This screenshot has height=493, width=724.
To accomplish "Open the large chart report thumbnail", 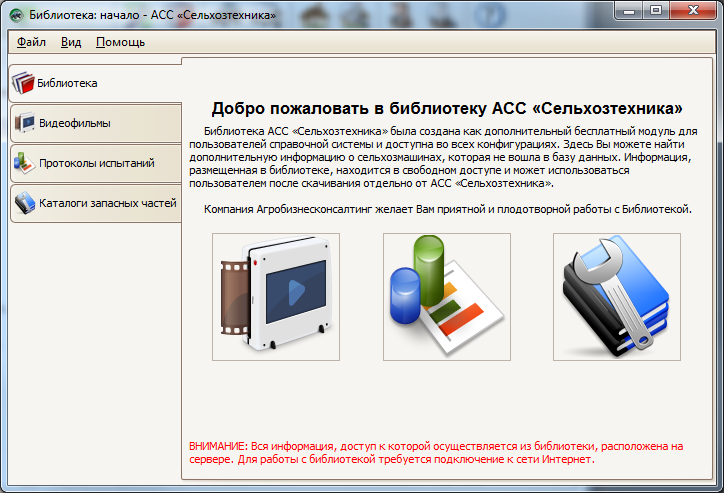I will [x=447, y=297].
